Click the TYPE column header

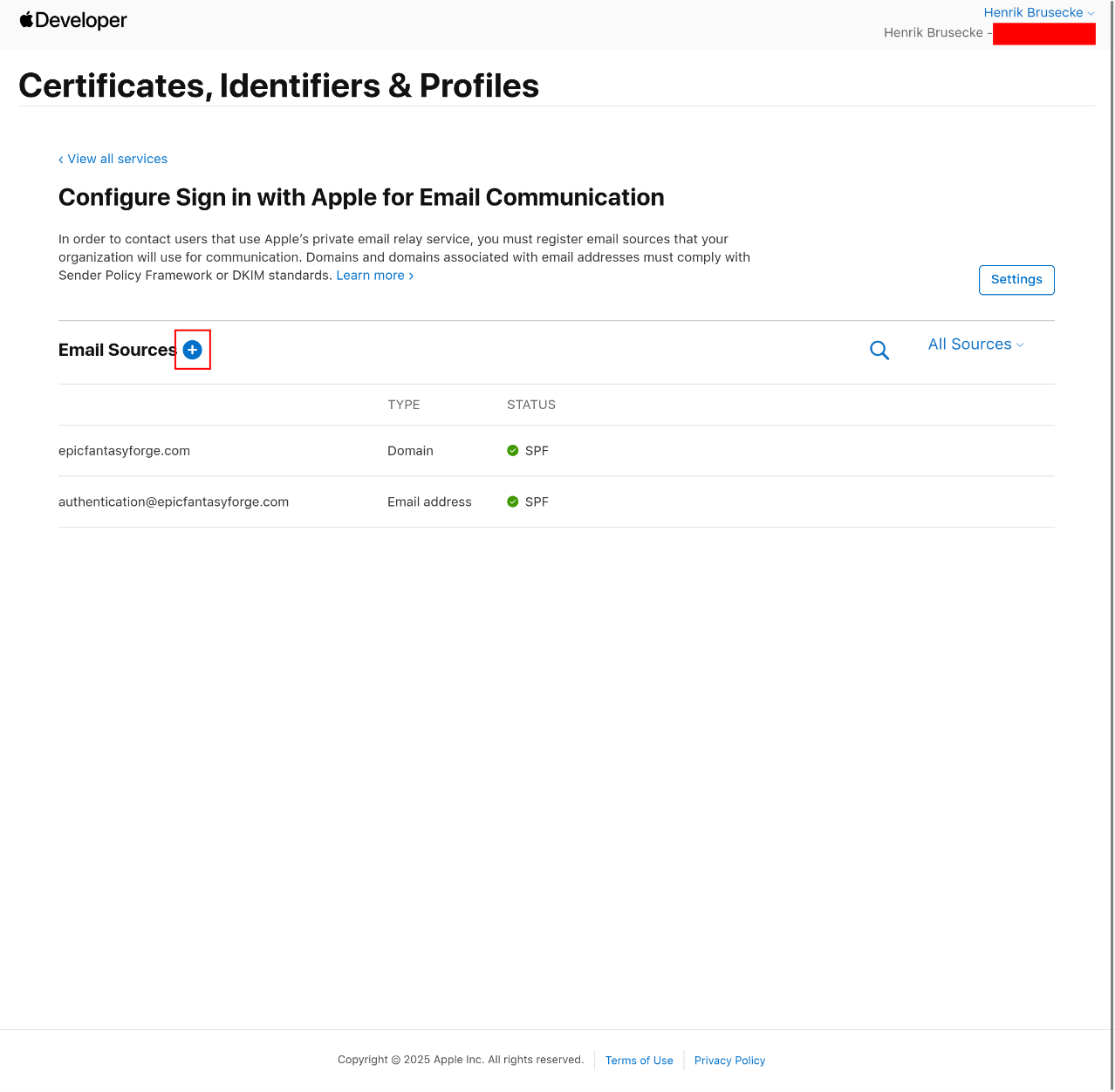[x=404, y=405]
